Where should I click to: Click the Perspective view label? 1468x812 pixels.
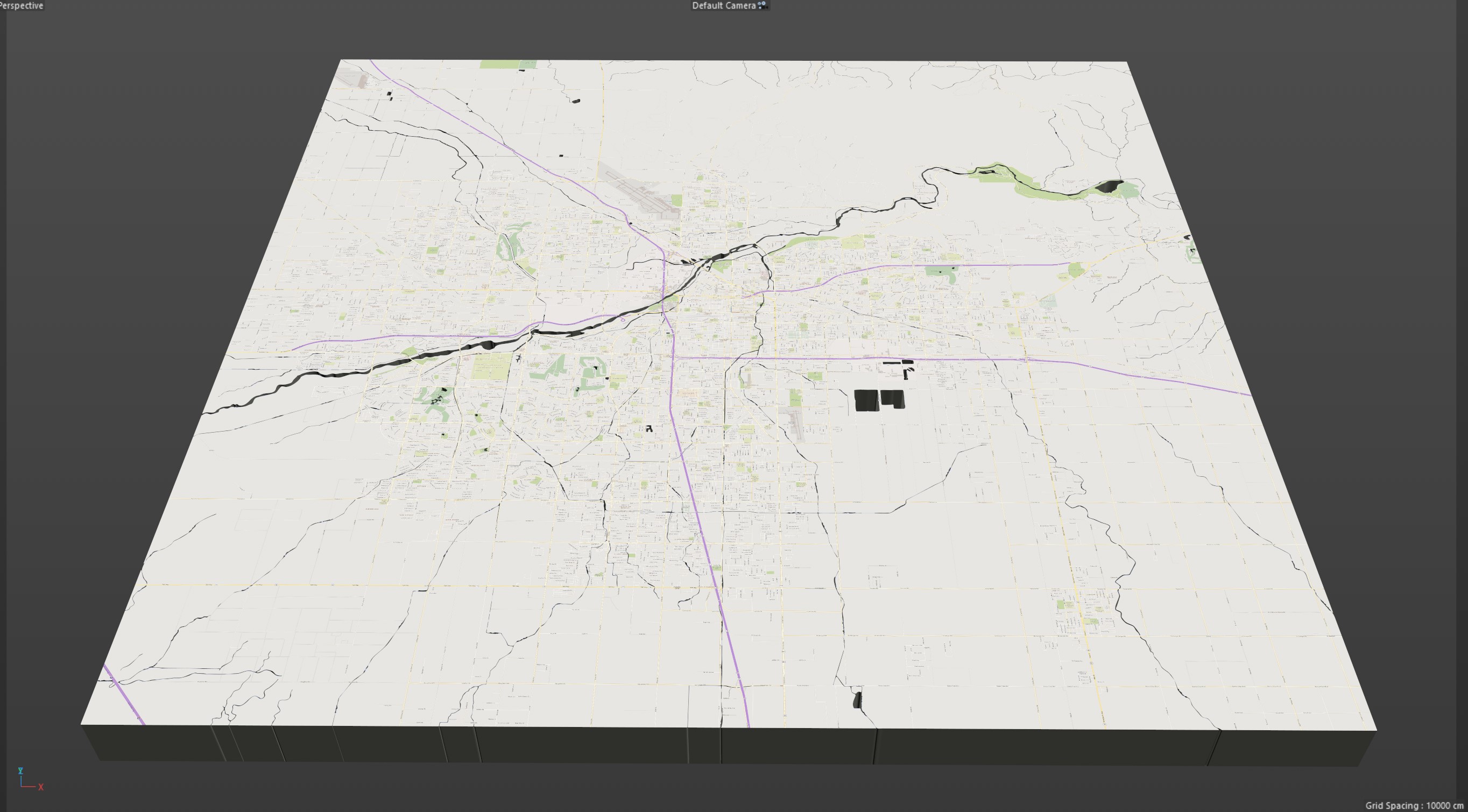pos(22,5)
